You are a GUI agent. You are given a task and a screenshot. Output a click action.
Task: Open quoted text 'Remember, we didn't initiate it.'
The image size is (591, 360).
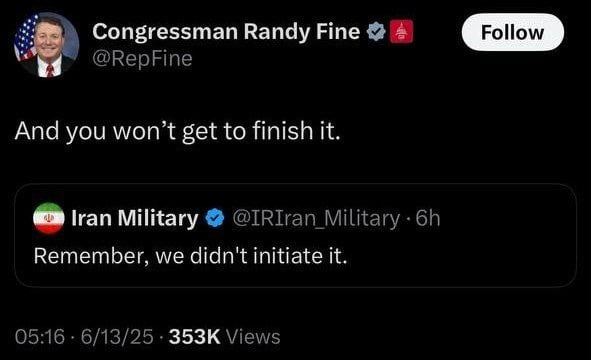(190, 256)
